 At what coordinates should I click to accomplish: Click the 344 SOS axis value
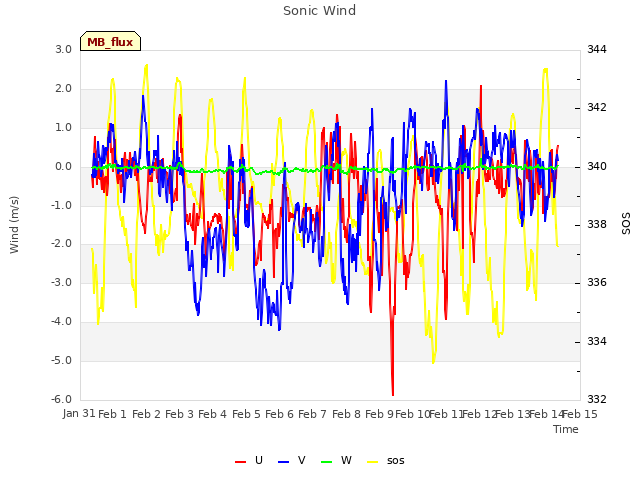(597, 50)
